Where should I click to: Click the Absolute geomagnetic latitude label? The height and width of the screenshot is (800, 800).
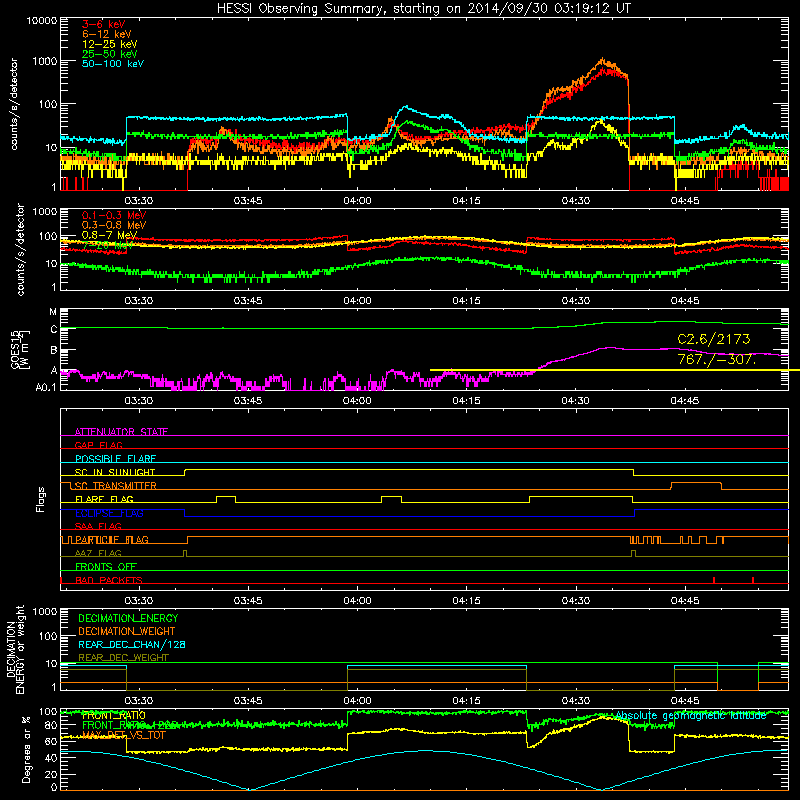point(691,716)
